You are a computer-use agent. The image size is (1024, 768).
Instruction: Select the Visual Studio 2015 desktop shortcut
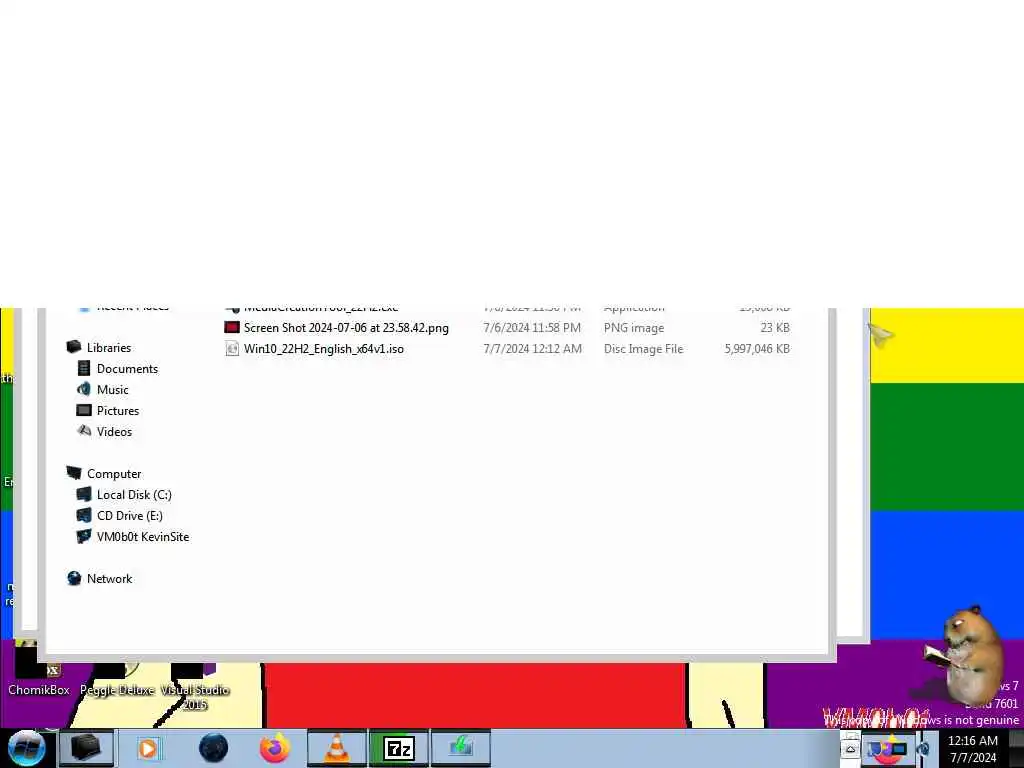[x=195, y=689]
